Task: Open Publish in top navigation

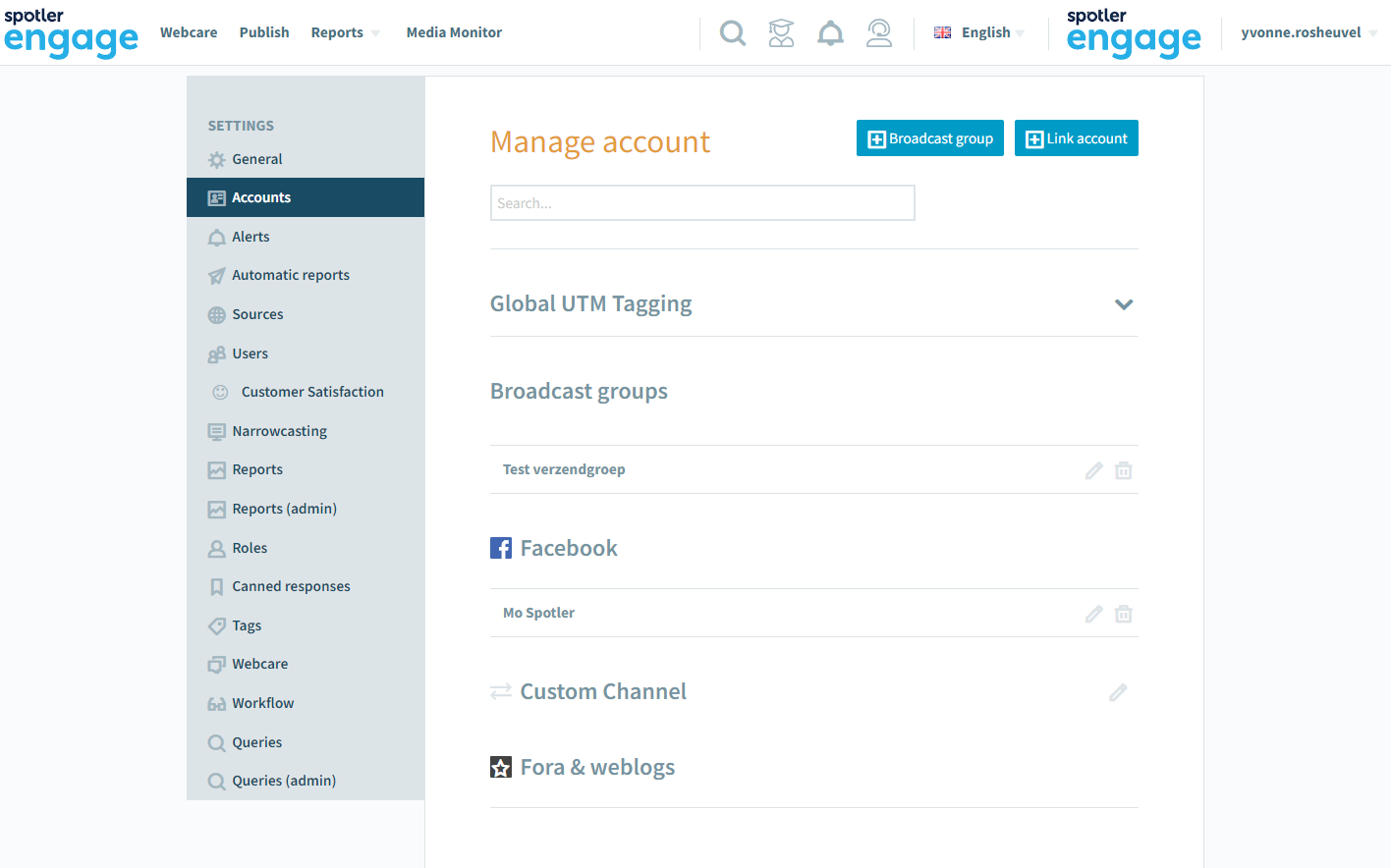Action: 264,32
